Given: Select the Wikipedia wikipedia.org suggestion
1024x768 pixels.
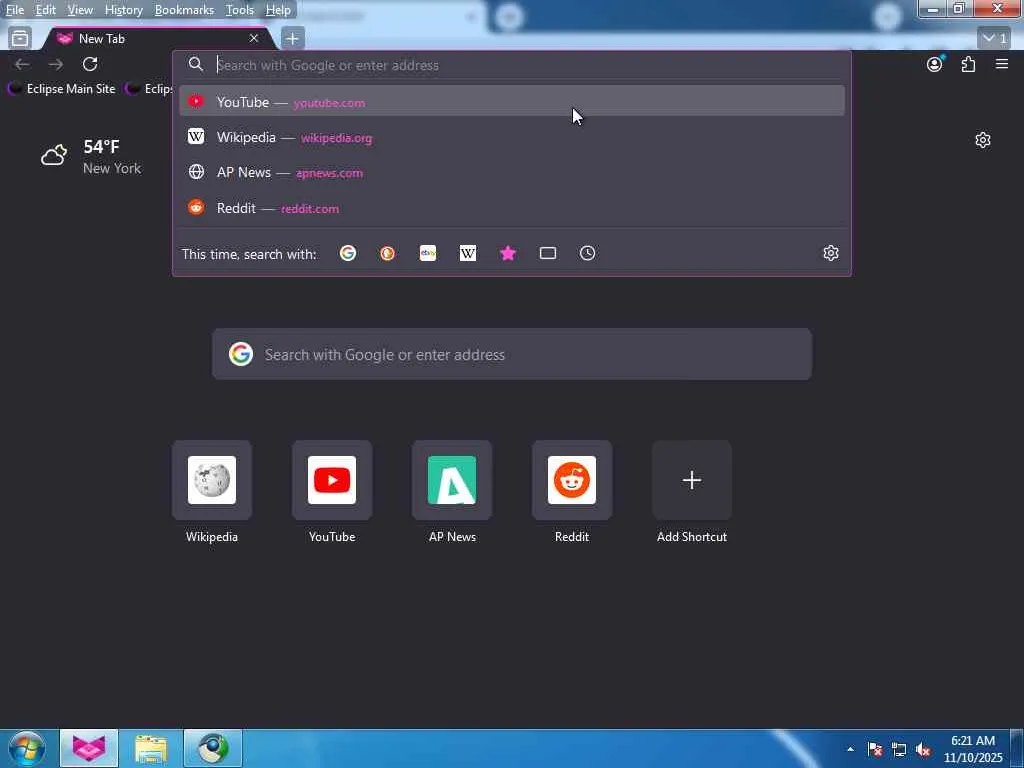Looking at the screenshot, I should pos(511,137).
